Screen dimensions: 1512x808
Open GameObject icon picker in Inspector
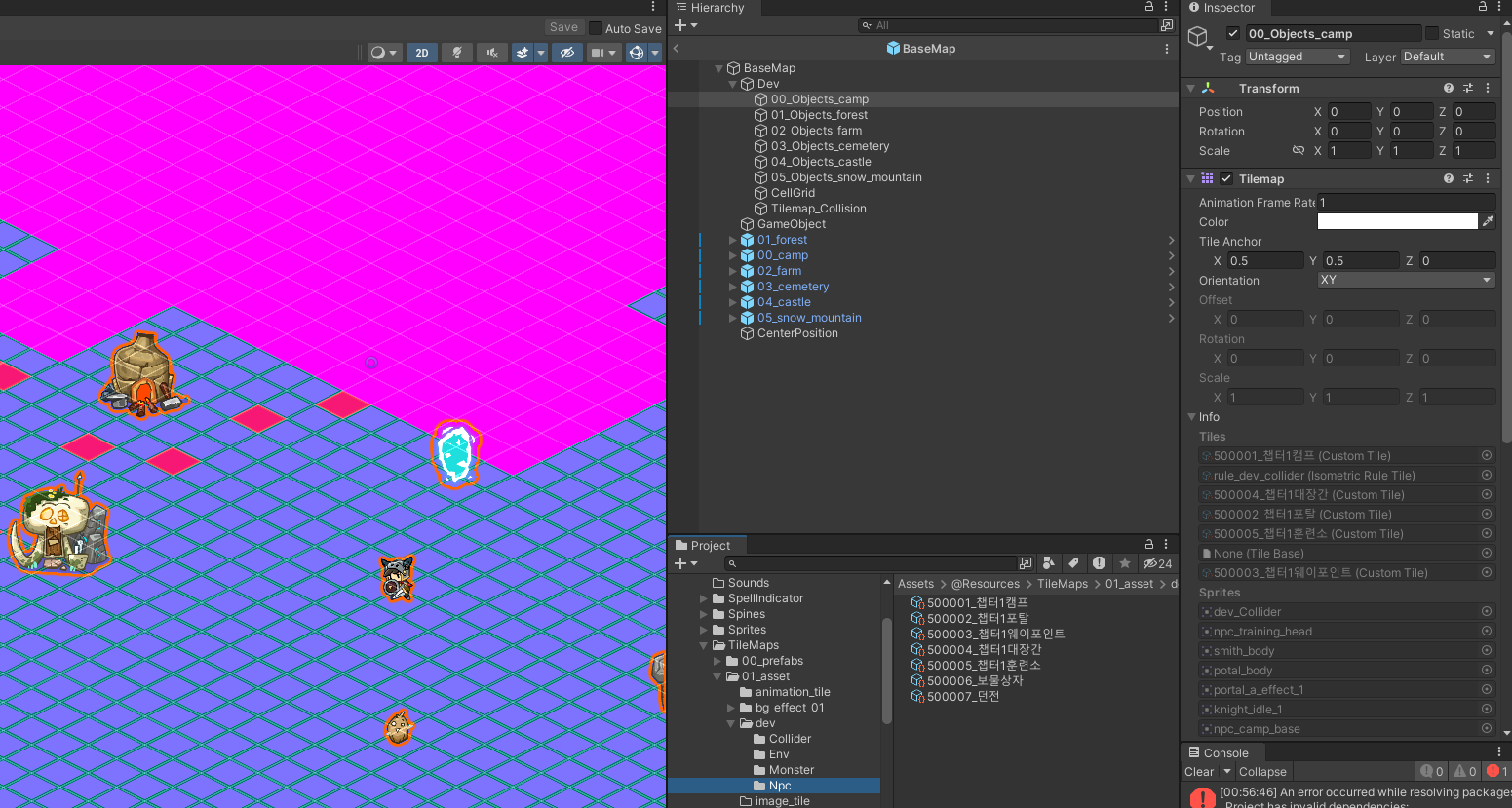1200,39
